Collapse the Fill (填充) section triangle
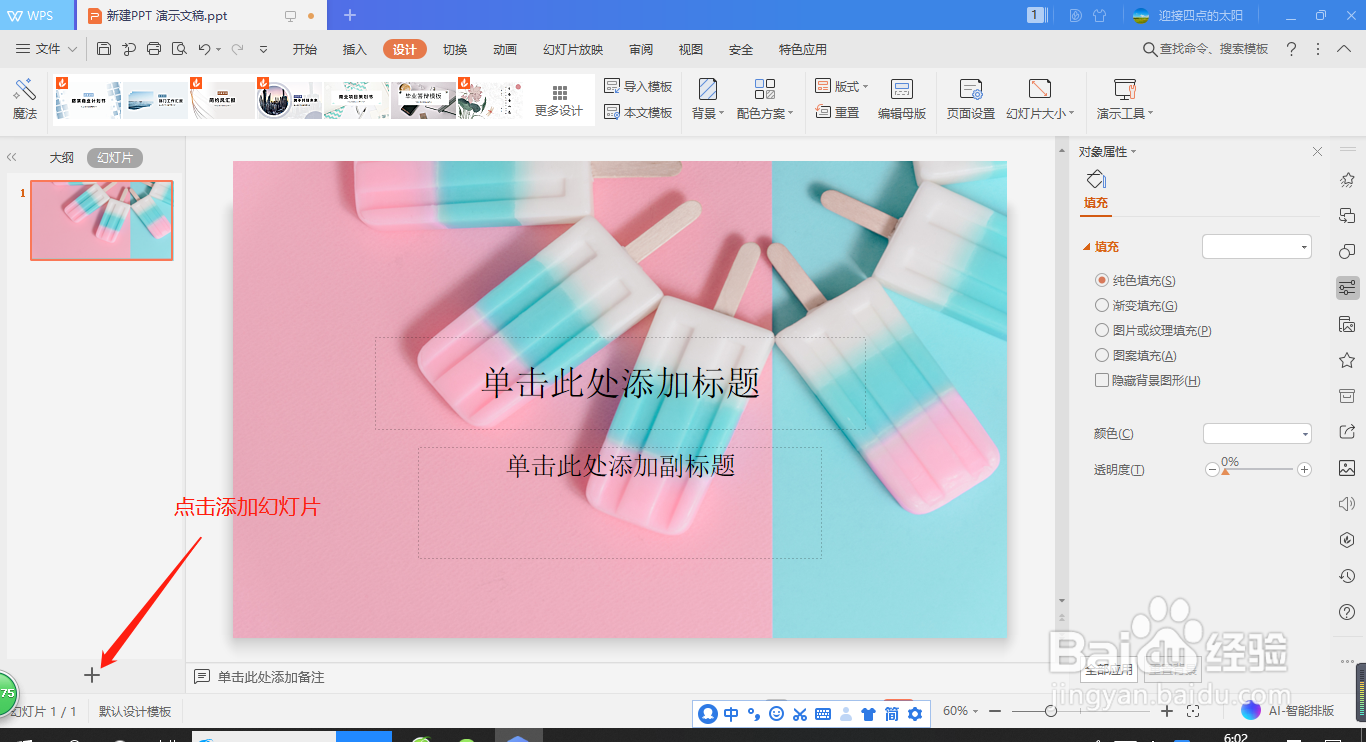This screenshot has height=742, width=1366. (1087, 247)
